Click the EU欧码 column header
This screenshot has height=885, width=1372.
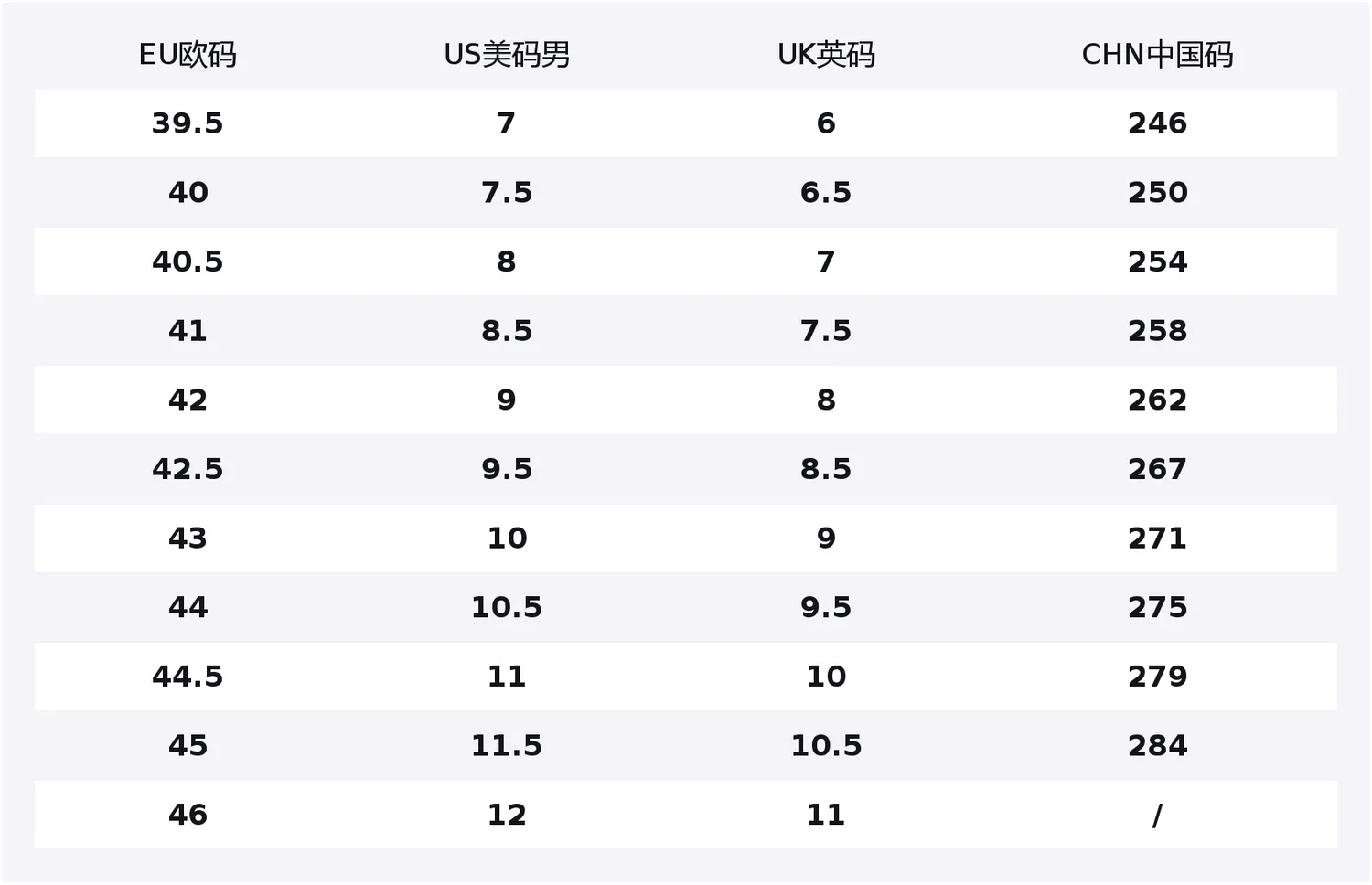pyautogui.click(x=188, y=55)
